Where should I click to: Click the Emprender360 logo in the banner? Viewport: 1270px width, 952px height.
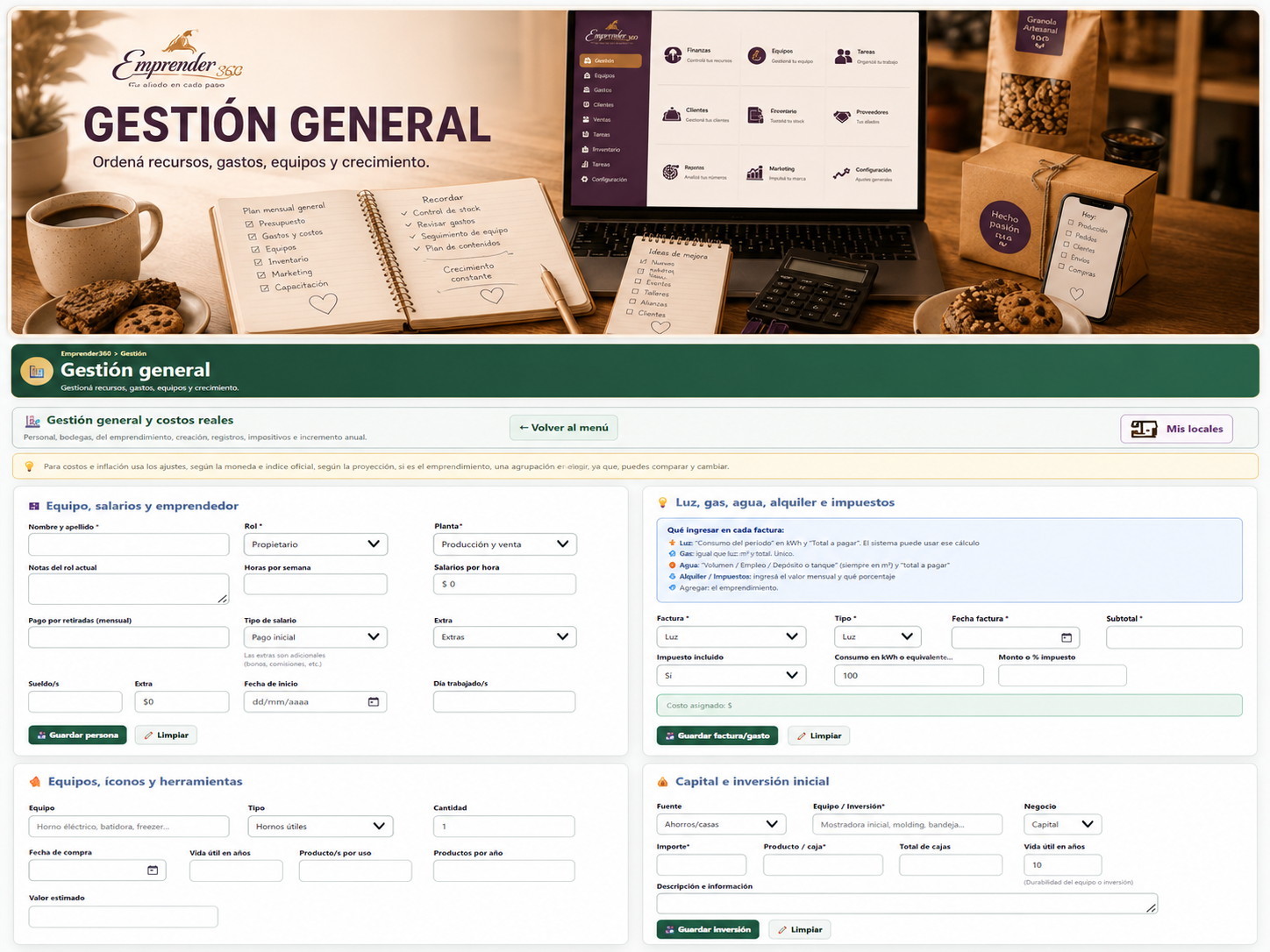(178, 60)
